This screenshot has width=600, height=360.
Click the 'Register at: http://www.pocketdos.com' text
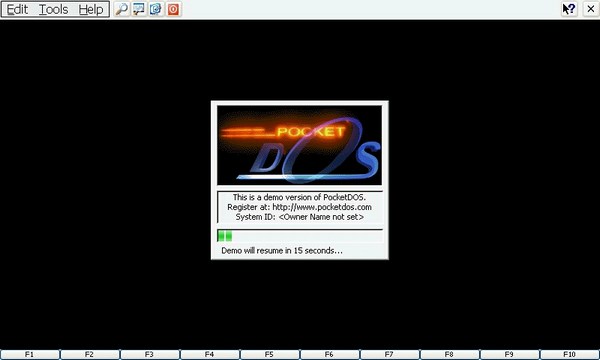point(299,207)
